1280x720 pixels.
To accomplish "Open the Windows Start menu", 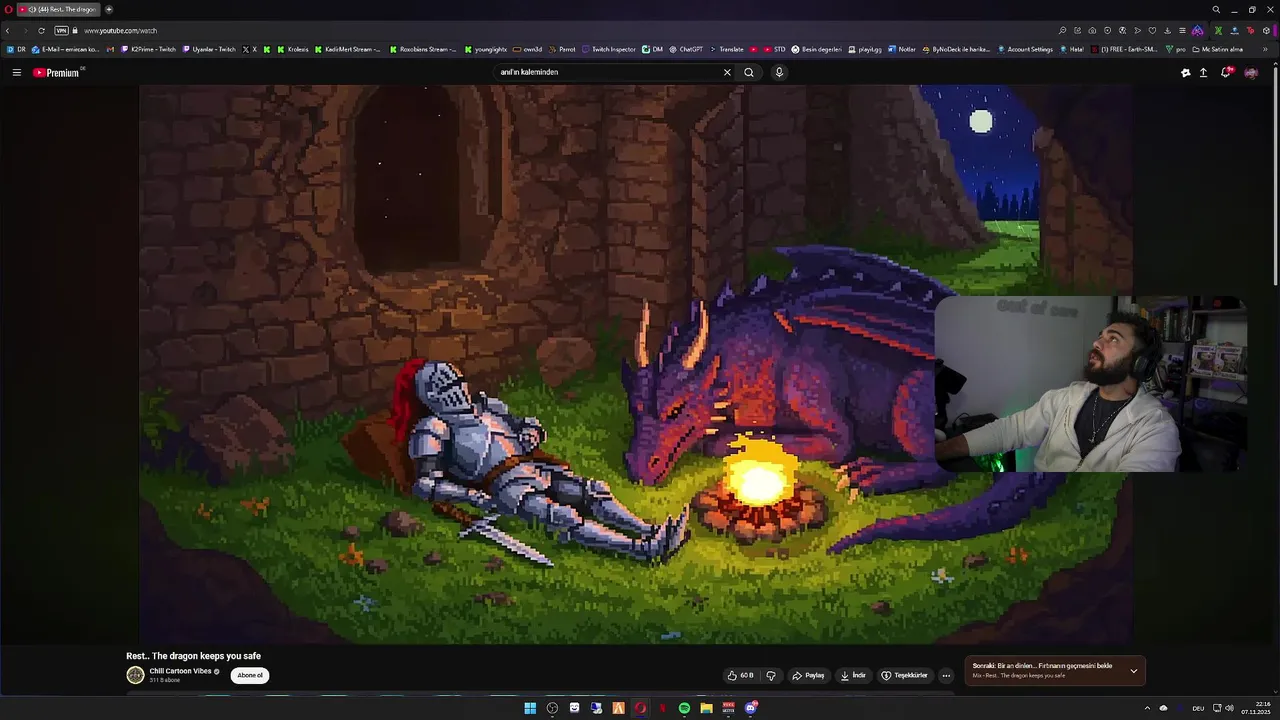I will coord(530,708).
